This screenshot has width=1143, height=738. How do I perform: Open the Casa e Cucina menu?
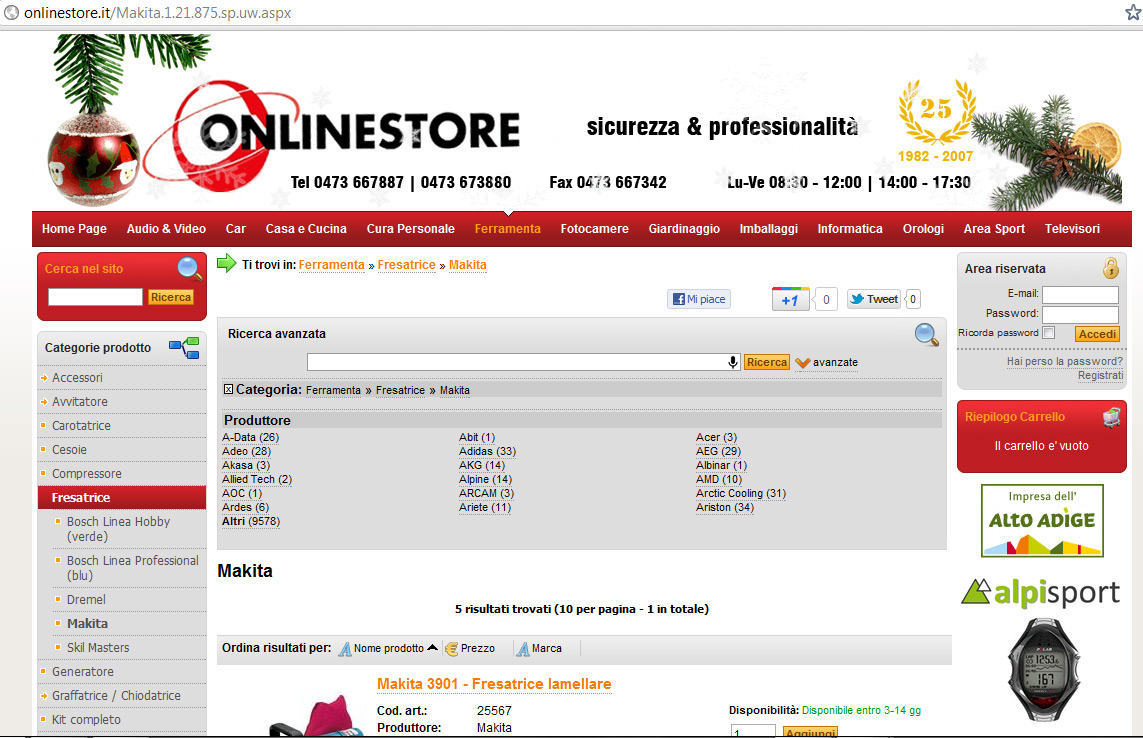[x=306, y=229]
